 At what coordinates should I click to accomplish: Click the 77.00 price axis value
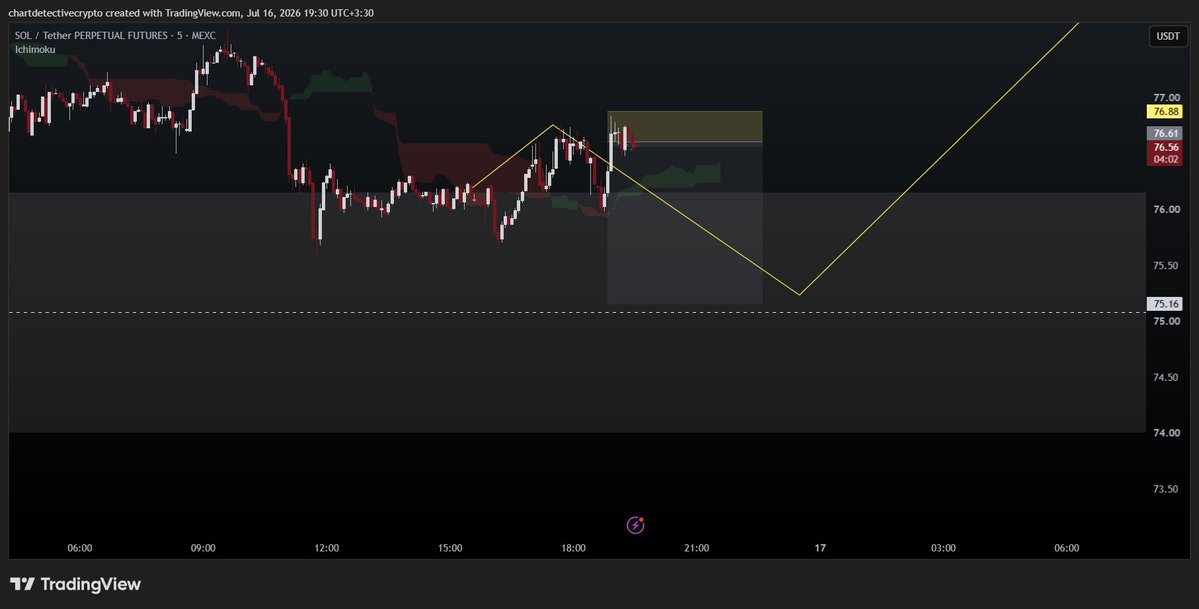(1166, 98)
